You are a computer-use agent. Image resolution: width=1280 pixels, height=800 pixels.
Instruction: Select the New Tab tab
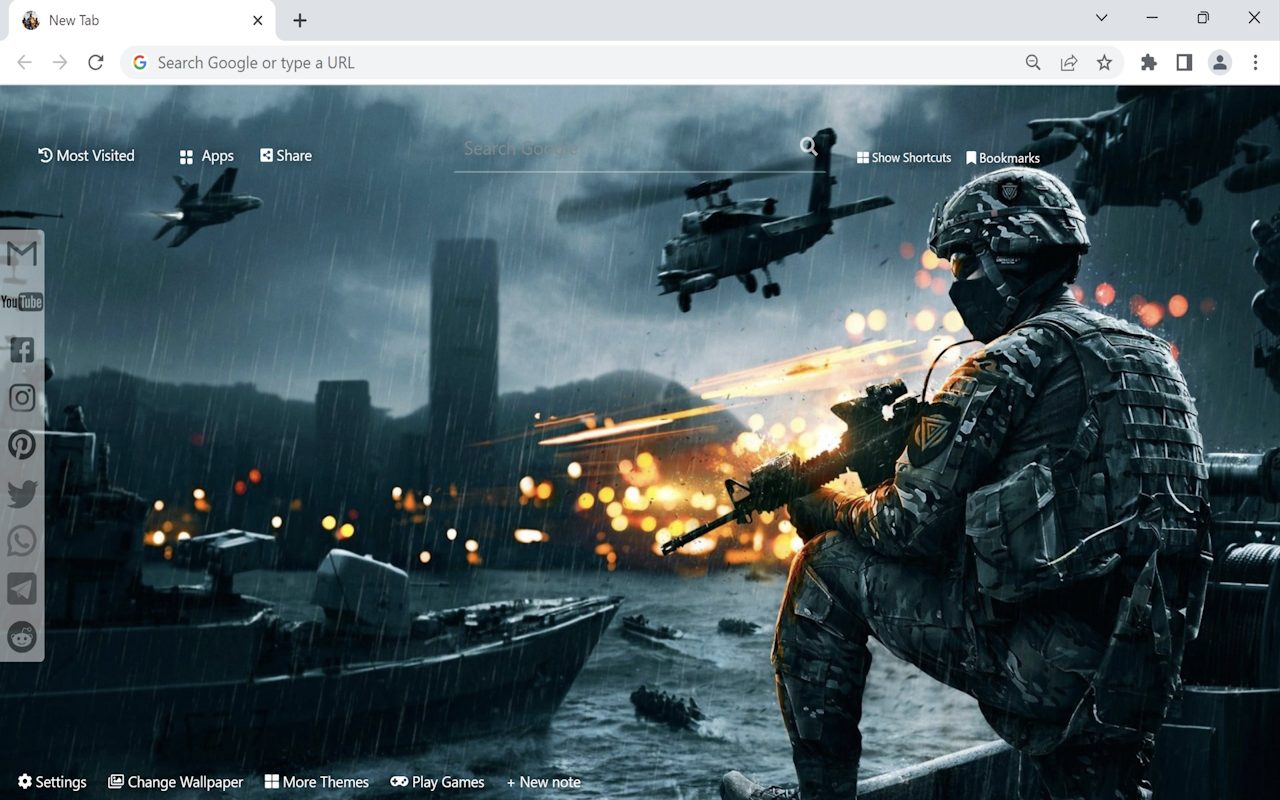(x=143, y=20)
